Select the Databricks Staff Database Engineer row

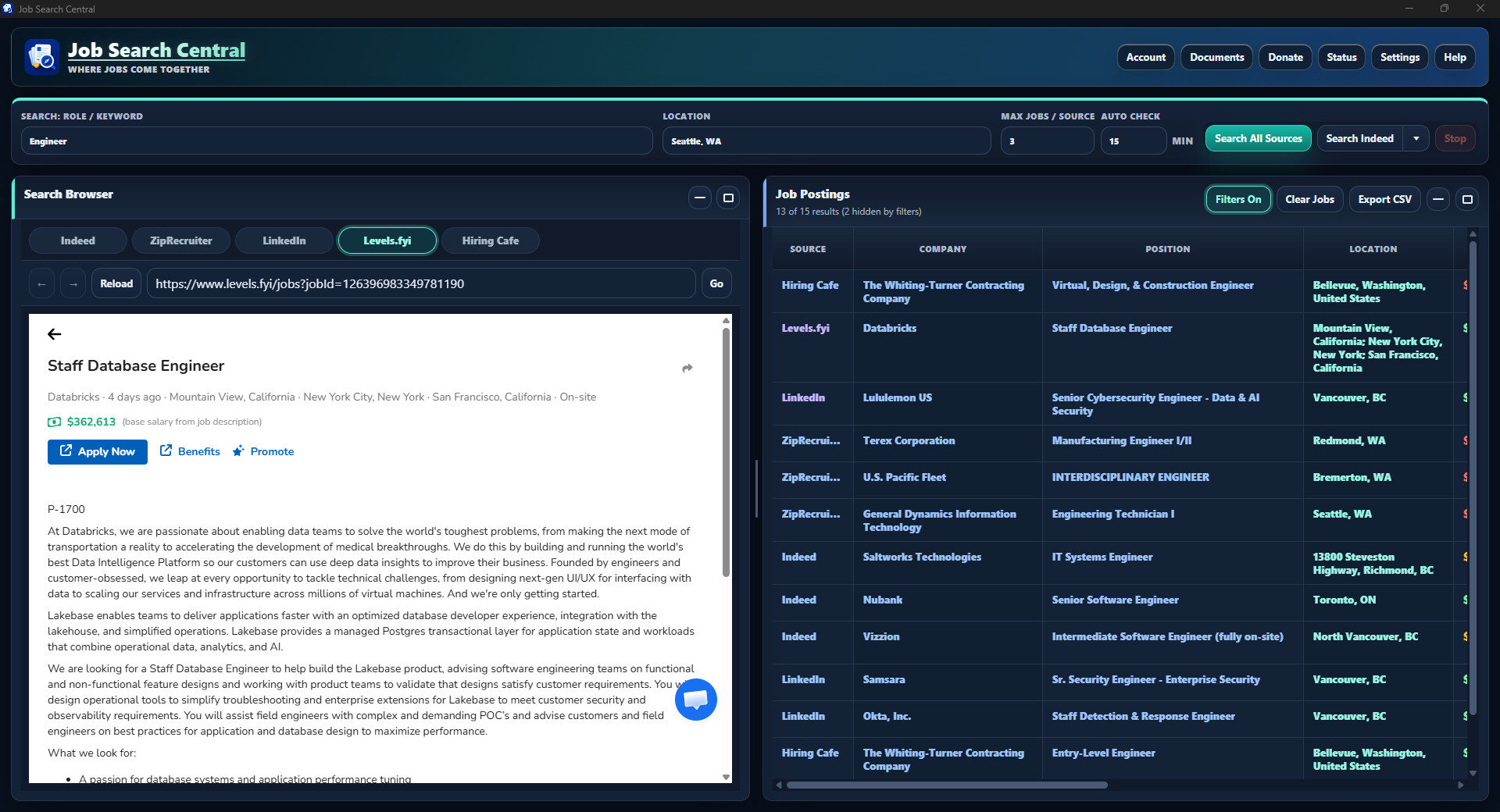(x=1120, y=347)
